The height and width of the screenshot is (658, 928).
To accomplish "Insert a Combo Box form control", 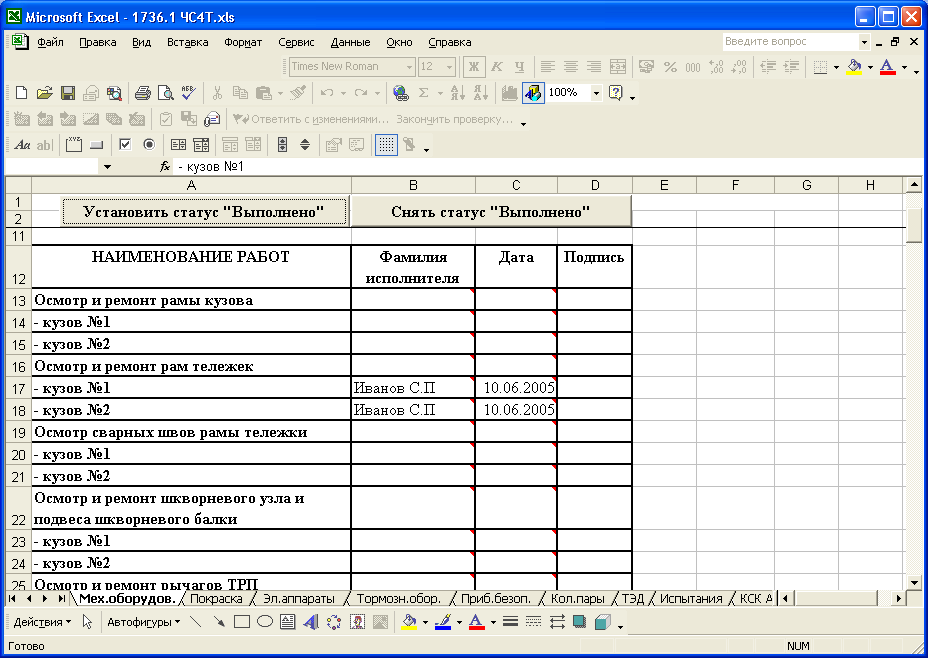I will (x=201, y=144).
